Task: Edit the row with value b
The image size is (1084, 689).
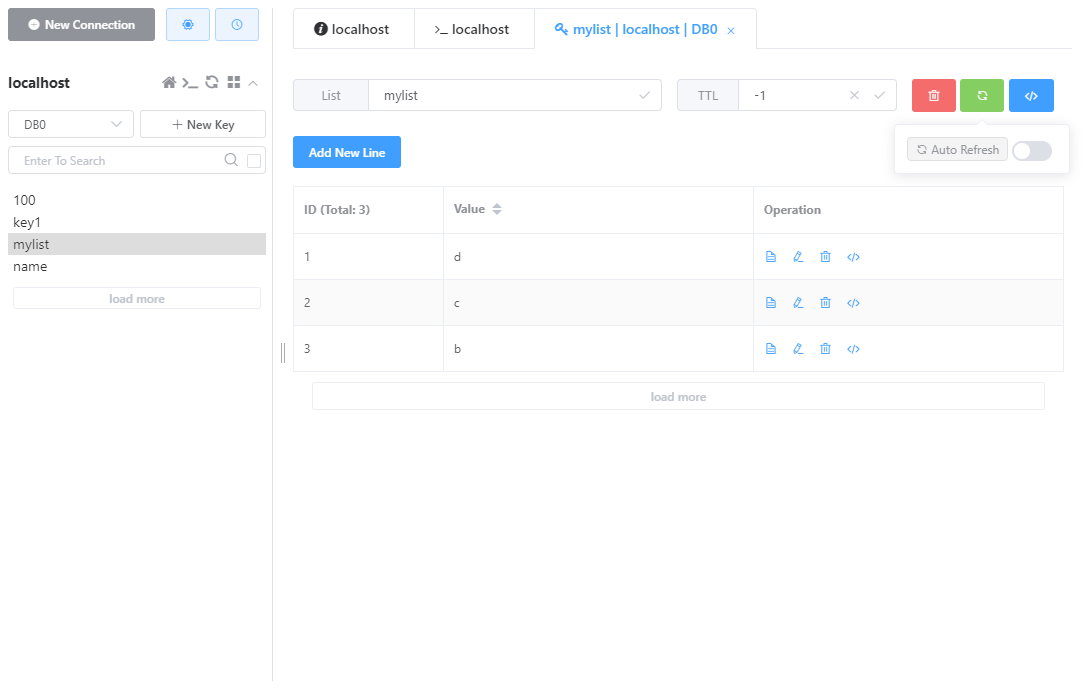Action: click(x=798, y=349)
